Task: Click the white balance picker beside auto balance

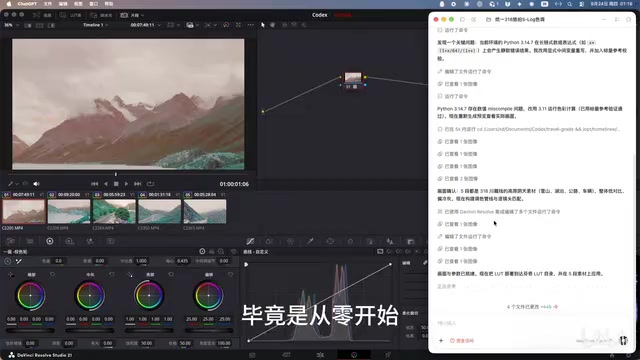Action: (x=19, y=261)
